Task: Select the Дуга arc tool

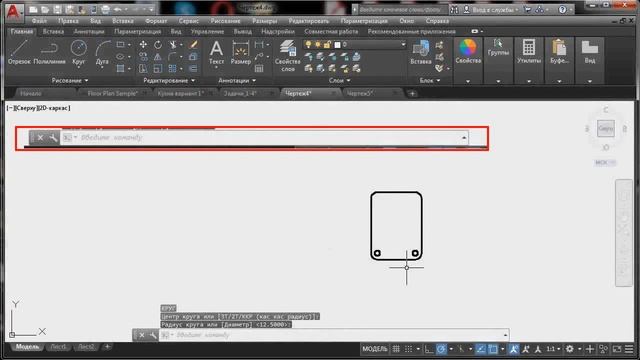Action: [x=102, y=52]
